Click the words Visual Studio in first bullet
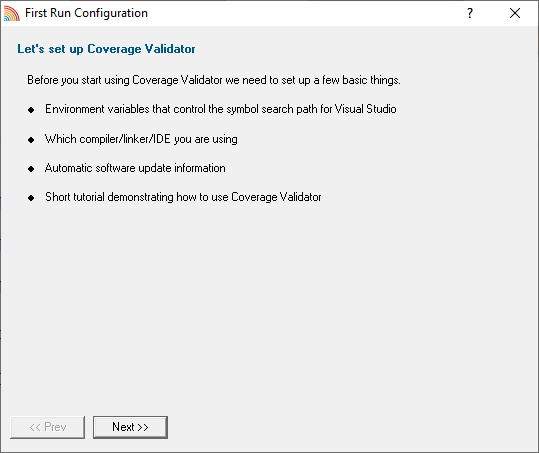This screenshot has height=453, width=539. [x=366, y=109]
